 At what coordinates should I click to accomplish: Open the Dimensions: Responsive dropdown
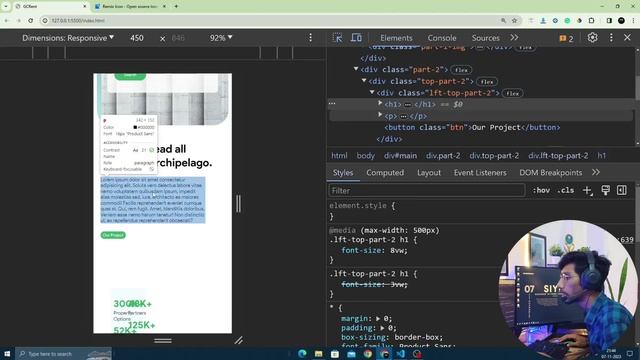coord(68,38)
